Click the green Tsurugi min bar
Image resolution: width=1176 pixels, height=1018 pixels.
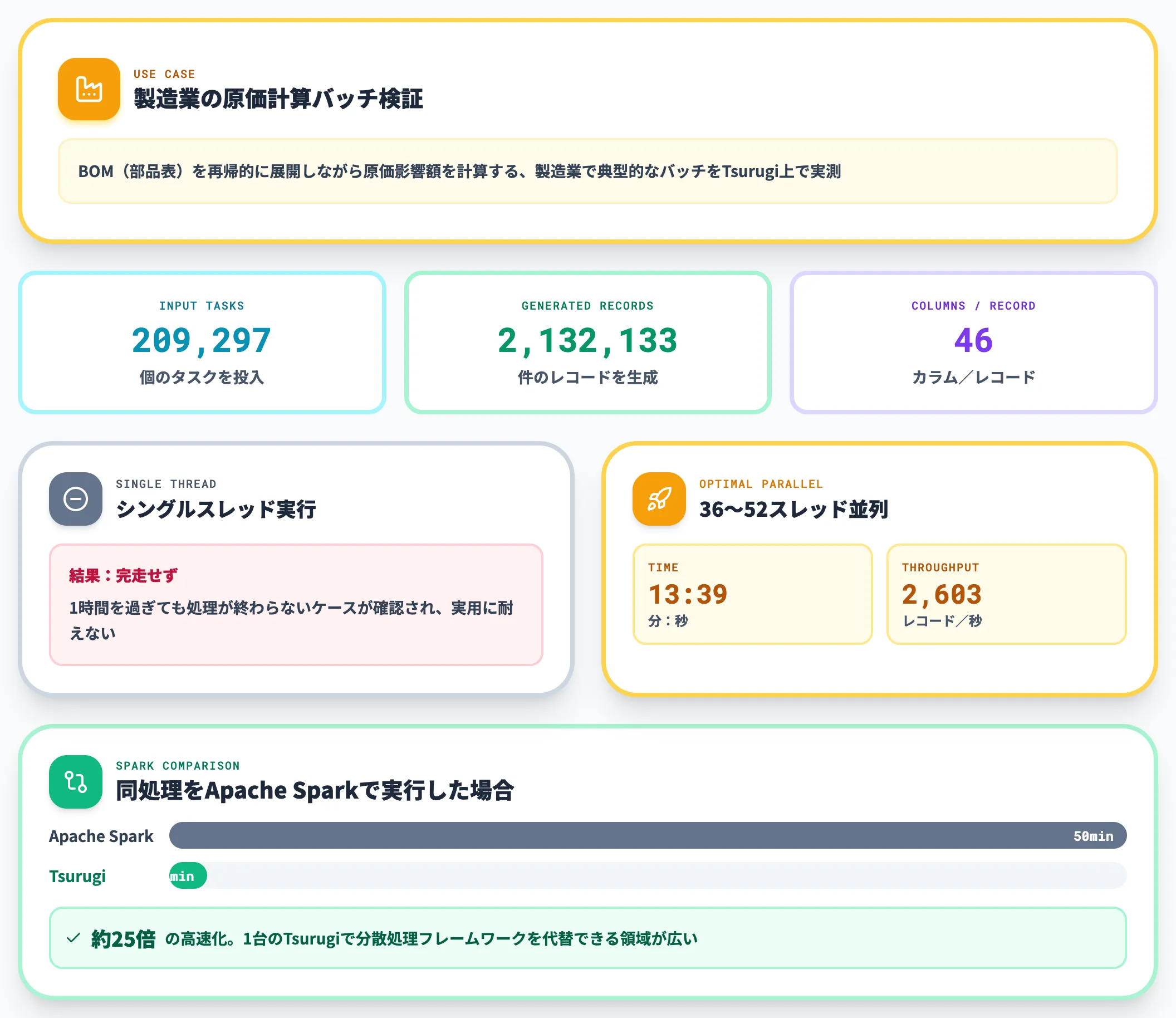click(188, 875)
